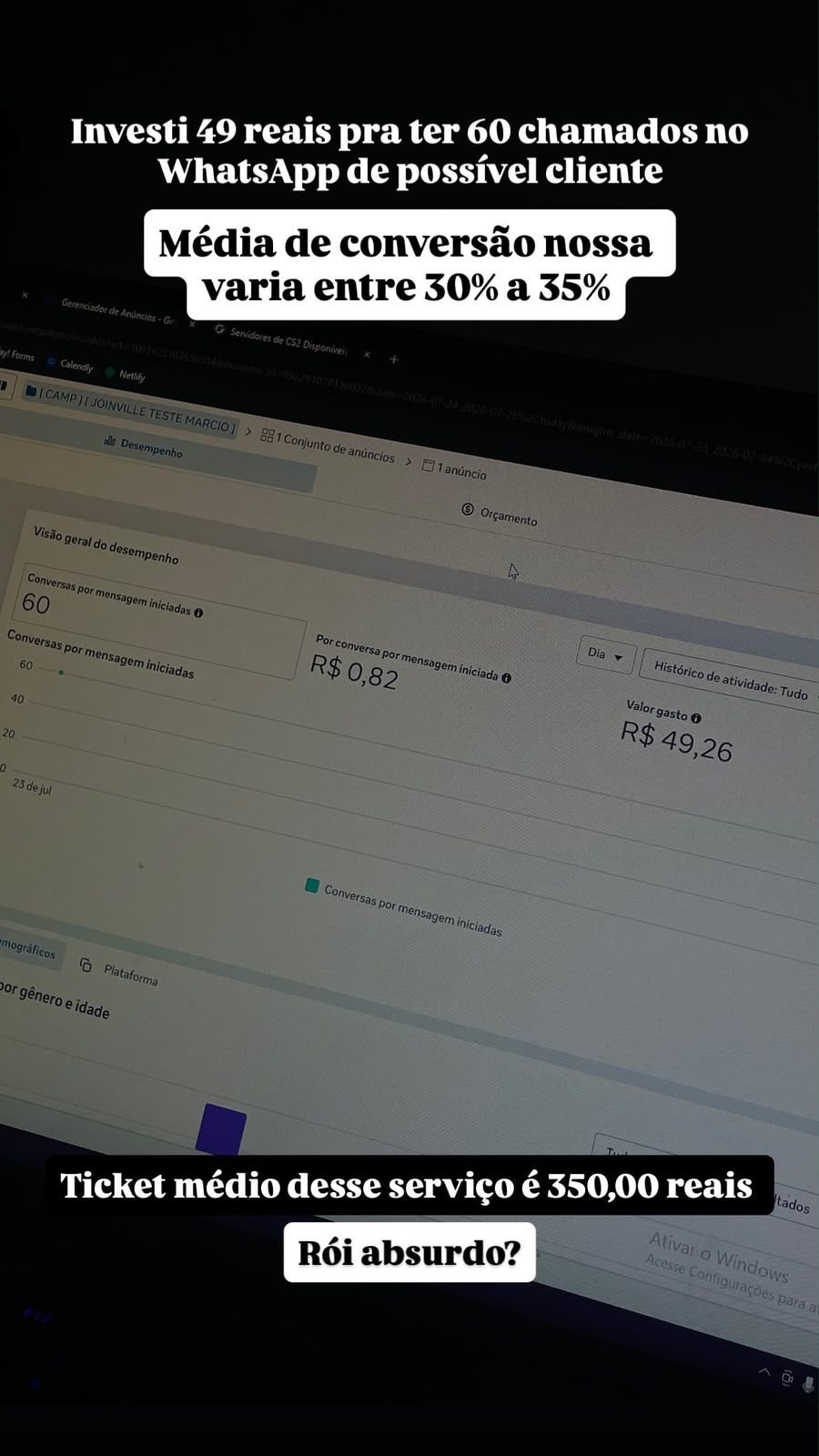Click the R$ 49,26 amount spent value
Viewport: 819px width, 1456px height.
coord(676,741)
